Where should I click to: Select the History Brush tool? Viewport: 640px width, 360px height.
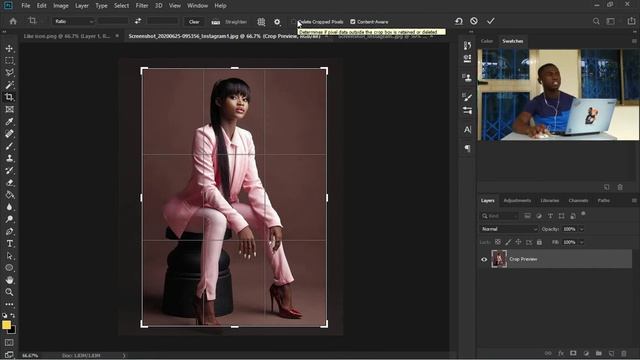[9, 170]
